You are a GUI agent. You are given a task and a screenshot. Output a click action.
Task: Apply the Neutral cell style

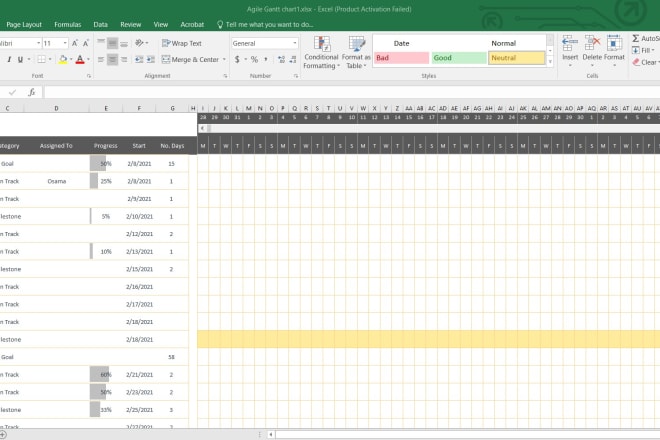coord(516,58)
